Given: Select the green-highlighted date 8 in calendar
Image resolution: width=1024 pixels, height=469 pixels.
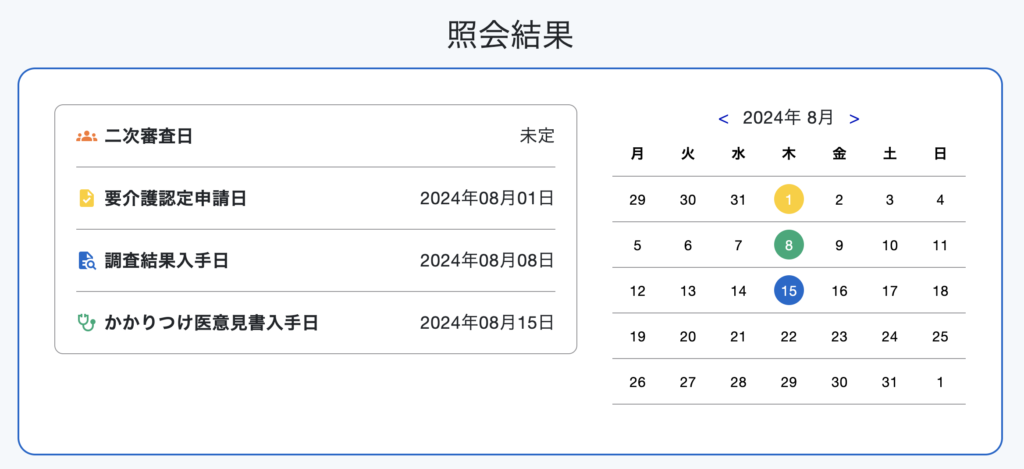Looking at the screenshot, I should [x=789, y=246].
